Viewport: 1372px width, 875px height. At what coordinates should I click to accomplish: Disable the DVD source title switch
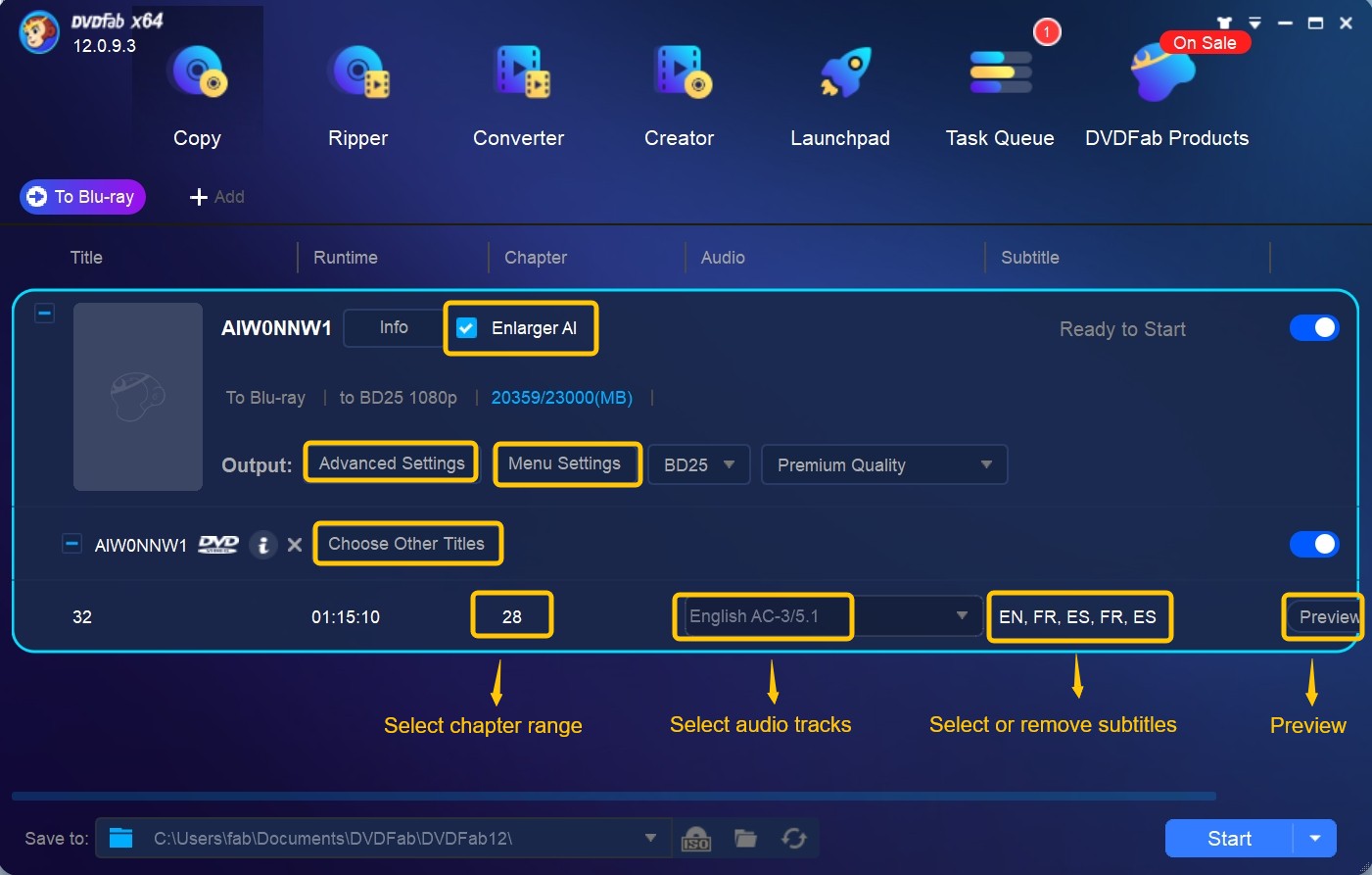[x=1314, y=544]
